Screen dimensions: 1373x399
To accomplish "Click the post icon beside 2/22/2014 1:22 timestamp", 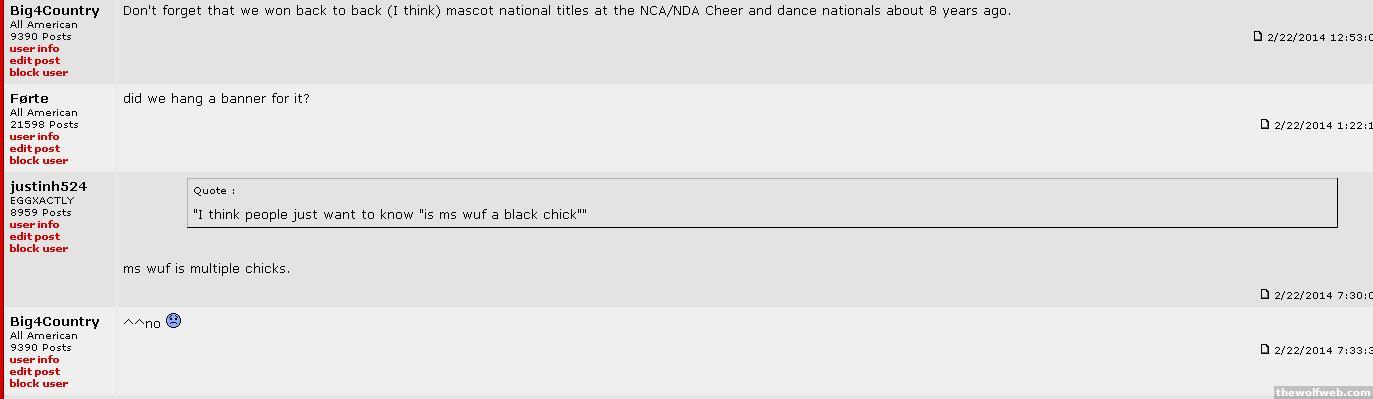I will pyautogui.click(x=1265, y=124).
